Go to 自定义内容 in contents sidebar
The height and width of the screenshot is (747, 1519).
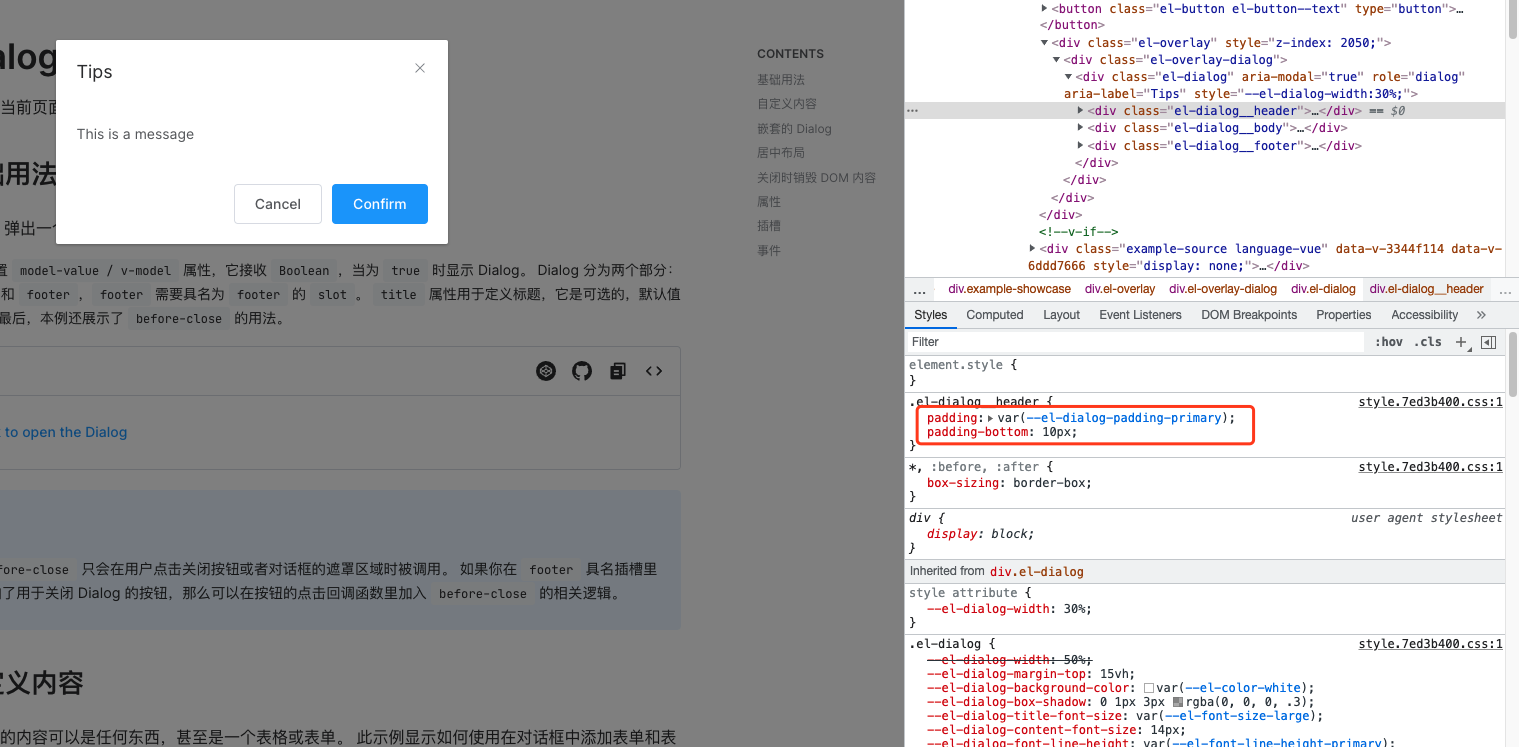pos(787,104)
